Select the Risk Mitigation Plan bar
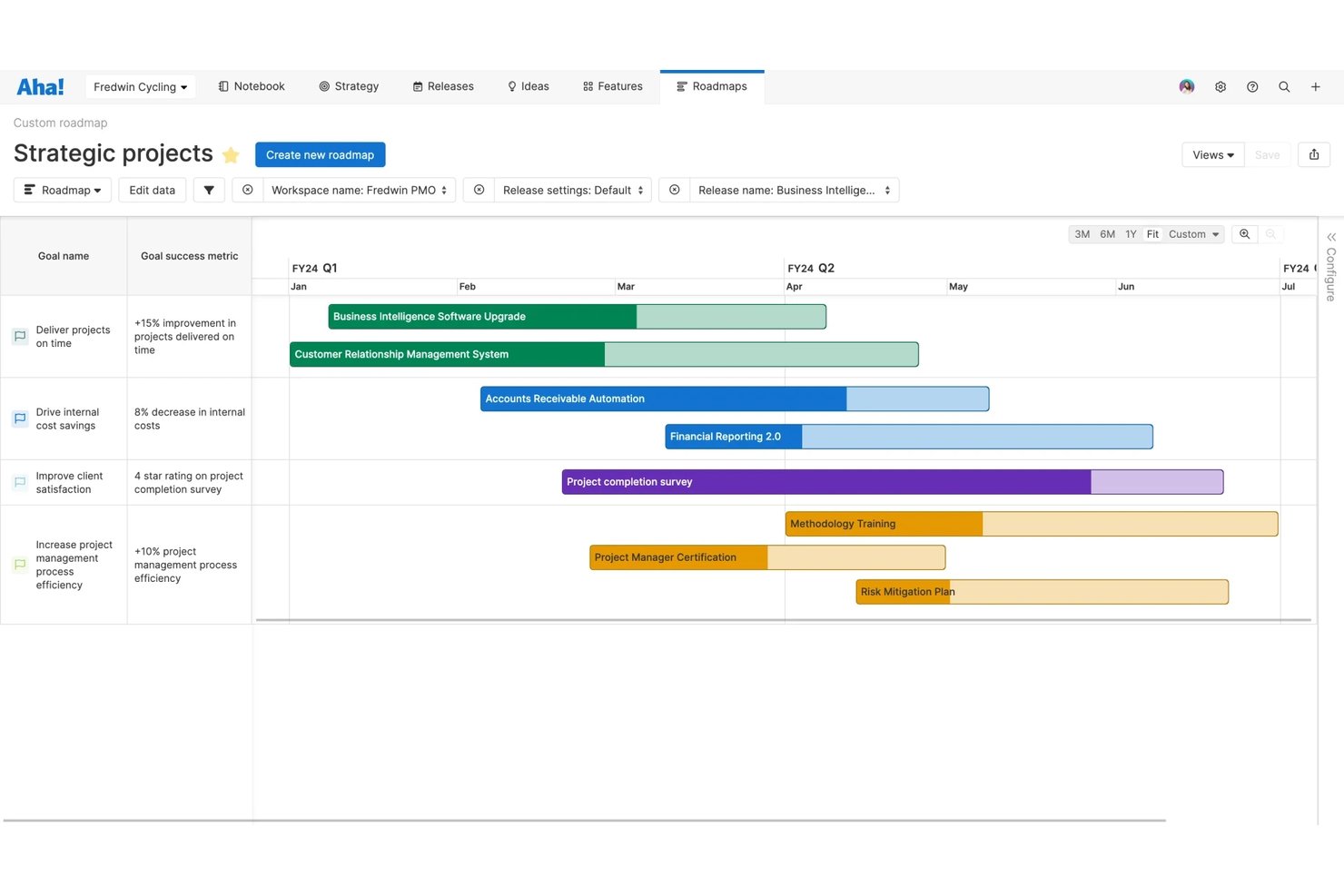 tap(1043, 592)
